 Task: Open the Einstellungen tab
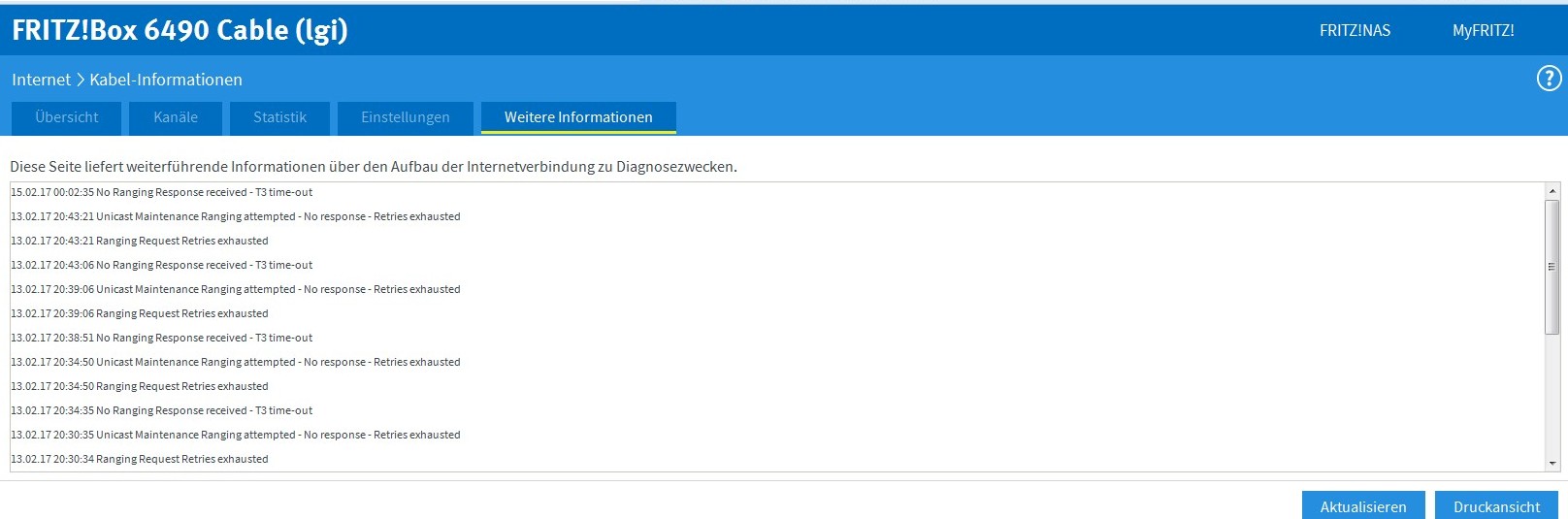click(406, 117)
